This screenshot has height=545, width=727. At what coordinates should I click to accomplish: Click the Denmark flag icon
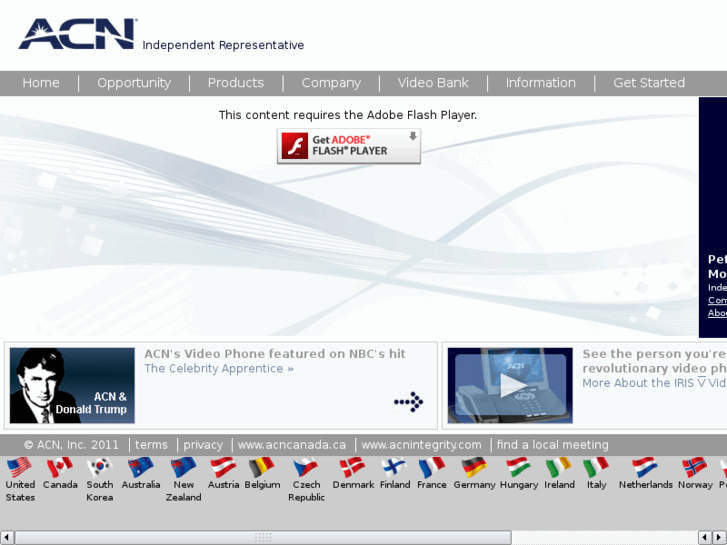click(353, 467)
